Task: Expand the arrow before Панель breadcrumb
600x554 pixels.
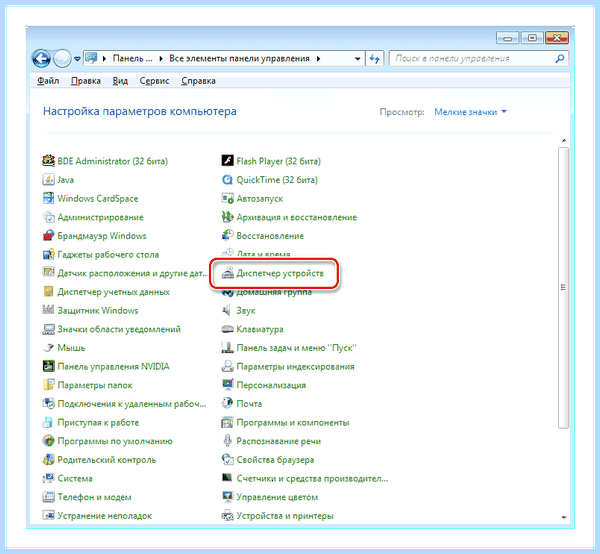Action: coord(104,59)
